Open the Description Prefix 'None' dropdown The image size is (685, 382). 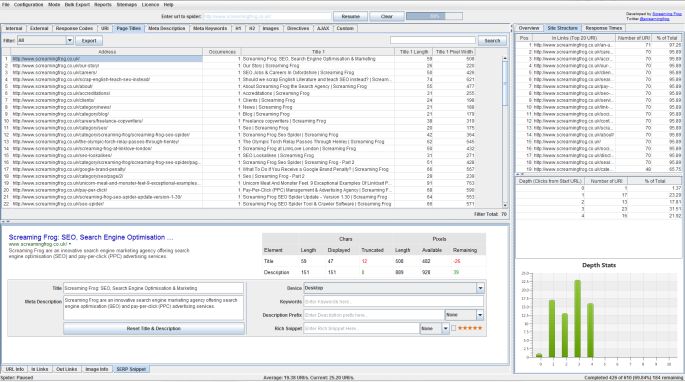click(464, 315)
